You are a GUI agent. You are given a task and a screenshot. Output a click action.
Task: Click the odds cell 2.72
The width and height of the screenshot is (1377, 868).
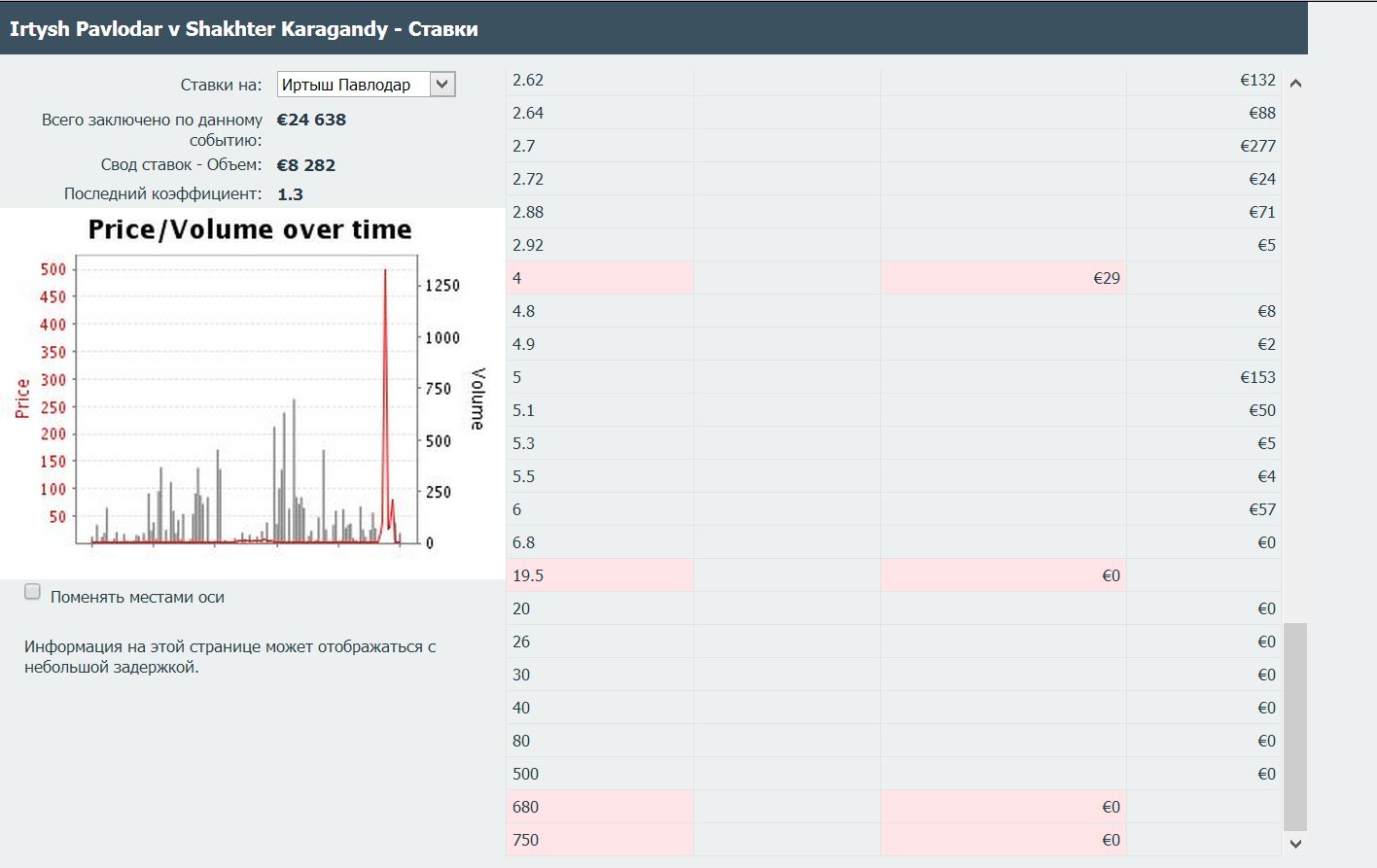pyautogui.click(x=600, y=179)
